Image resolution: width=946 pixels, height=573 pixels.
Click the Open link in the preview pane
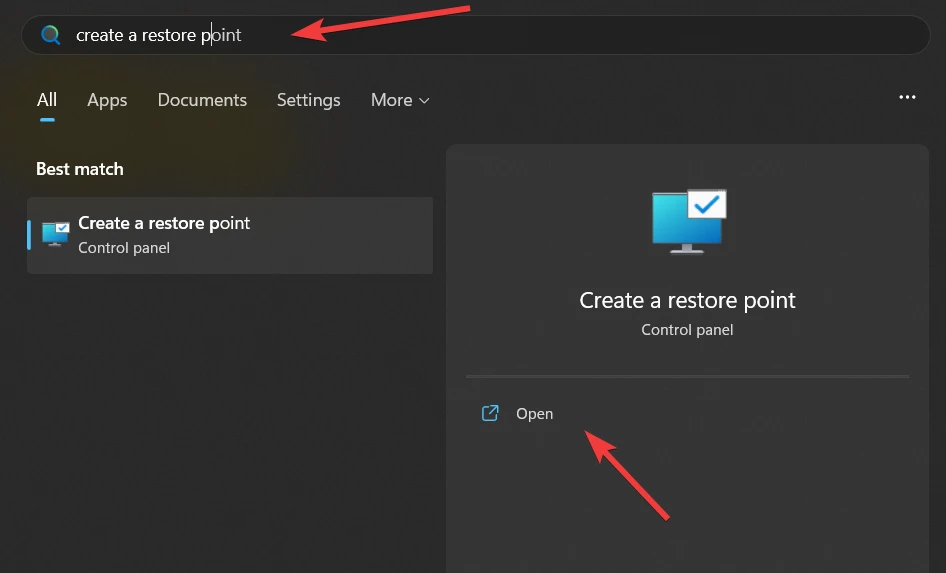(x=535, y=414)
